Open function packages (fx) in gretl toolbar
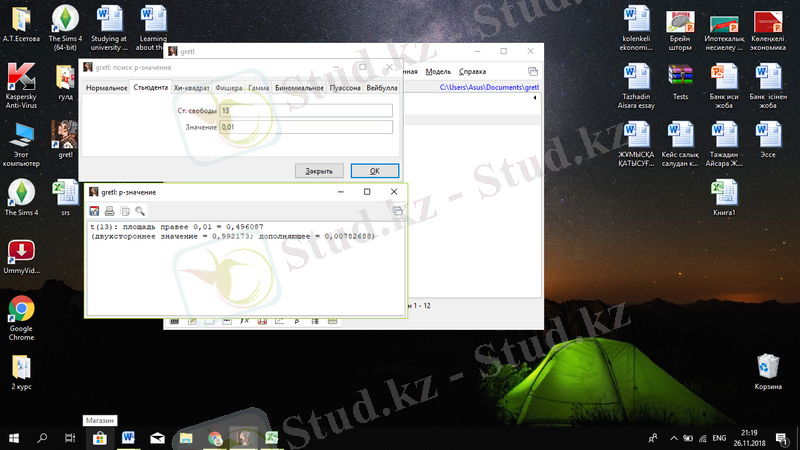The image size is (800, 450). 244,321
